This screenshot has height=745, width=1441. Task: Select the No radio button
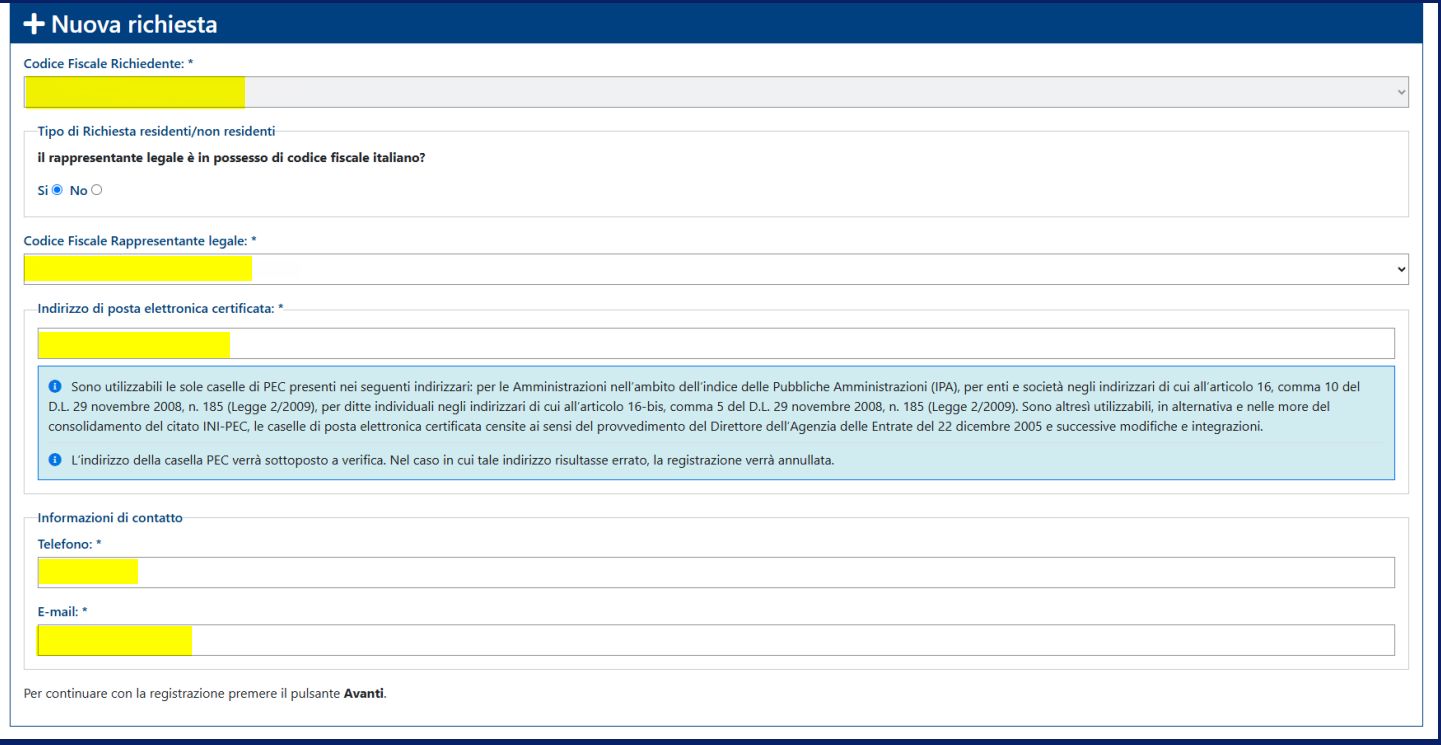97,190
